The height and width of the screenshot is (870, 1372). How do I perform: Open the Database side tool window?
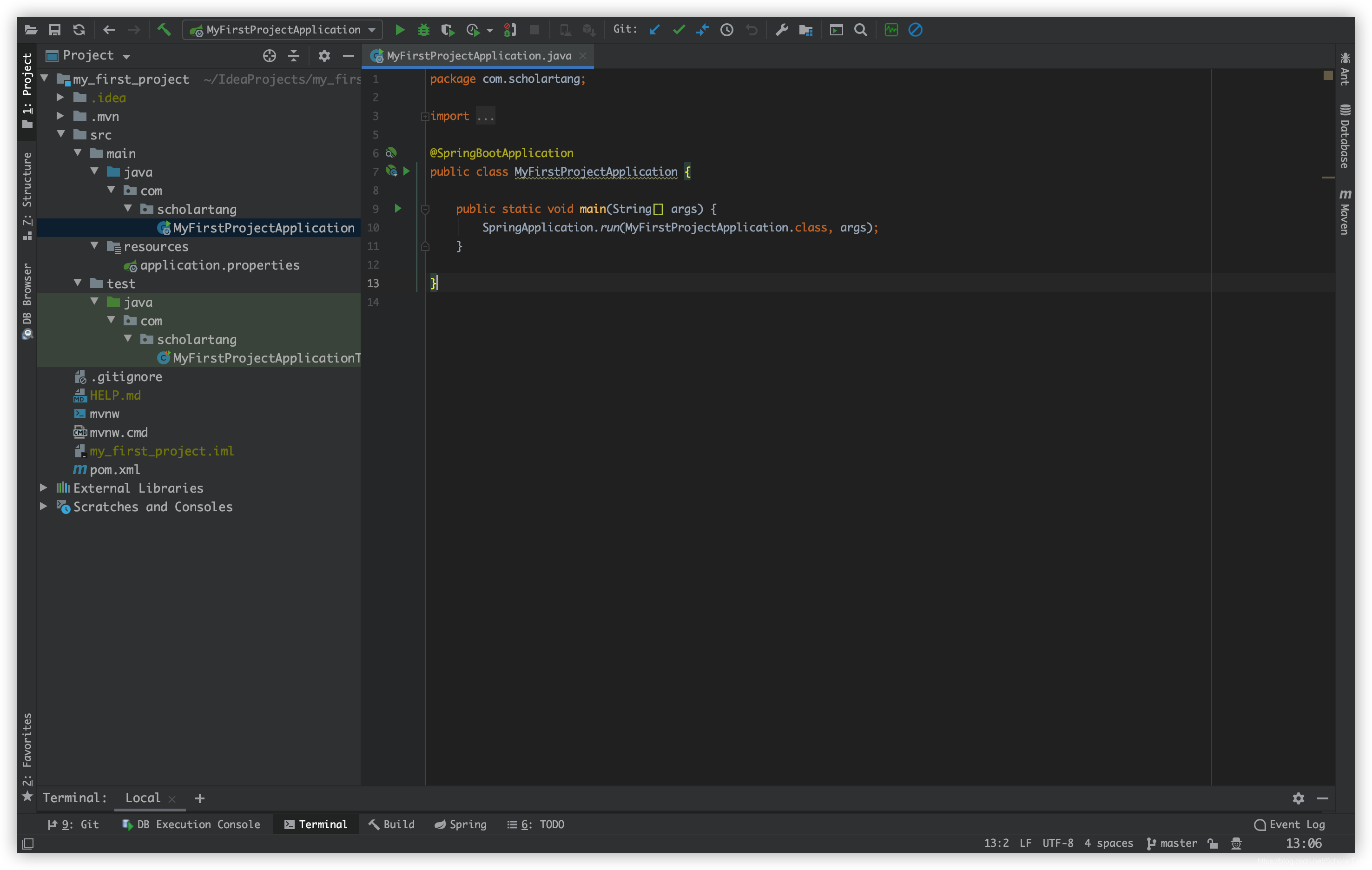1345,136
